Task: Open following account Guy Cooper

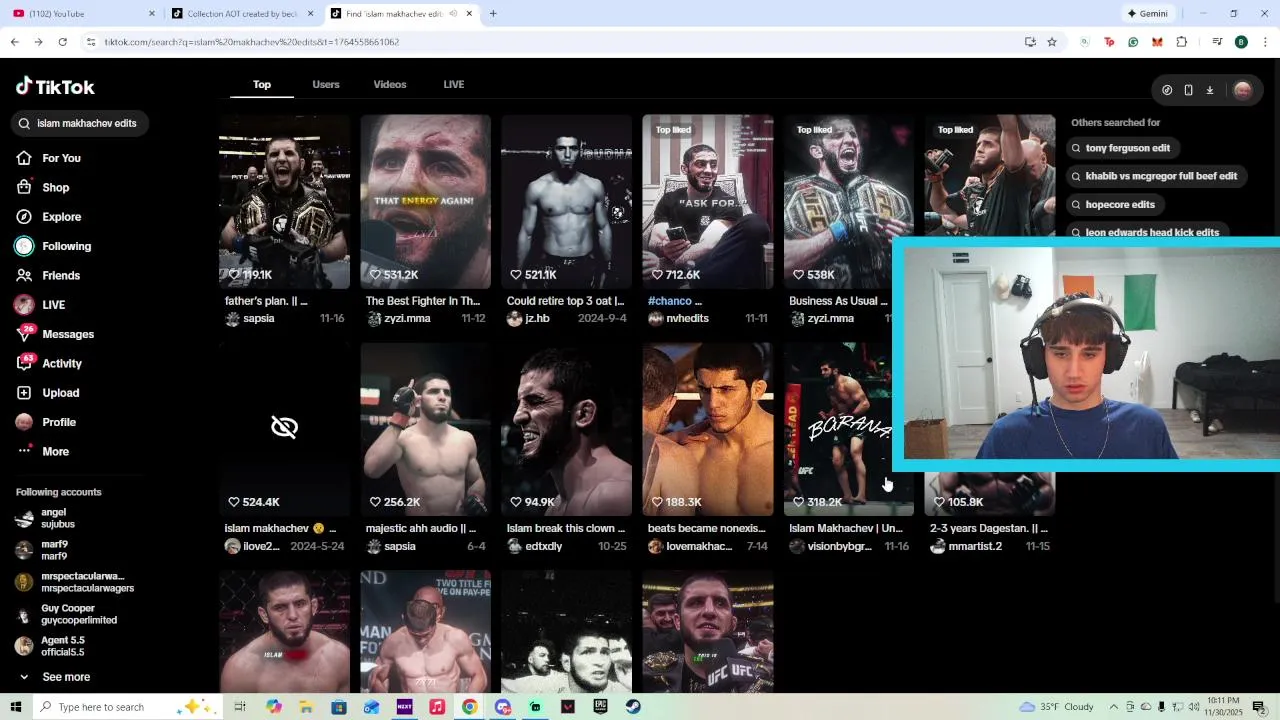Action: [66, 614]
